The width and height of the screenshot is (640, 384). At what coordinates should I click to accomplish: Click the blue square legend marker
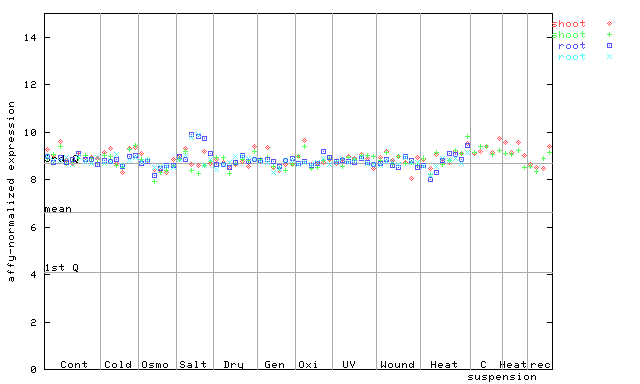click(609, 46)
